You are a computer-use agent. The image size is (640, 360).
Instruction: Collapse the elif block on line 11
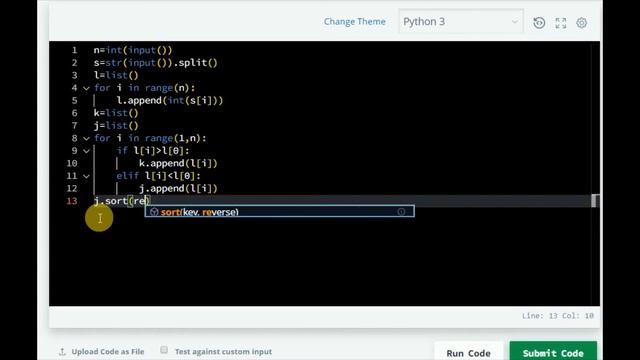(86, 176)
